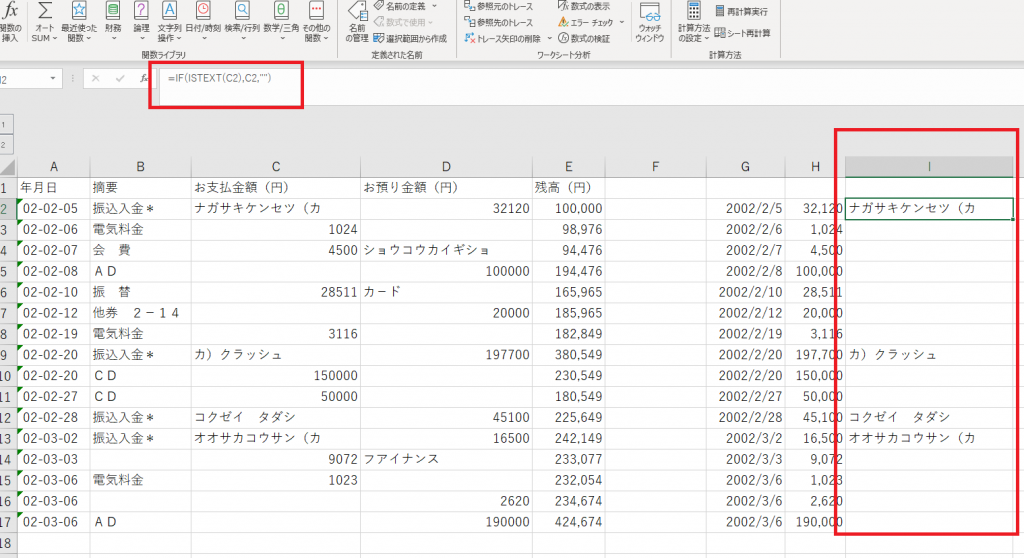Open the 検索/行列 lookup functions icon
Viewport: 1024px width, 558px height.
tap(243, 12)
